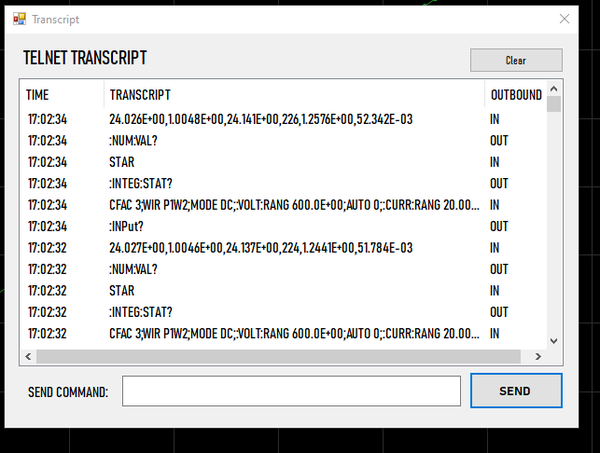Sort by the TIME column header

64,95
